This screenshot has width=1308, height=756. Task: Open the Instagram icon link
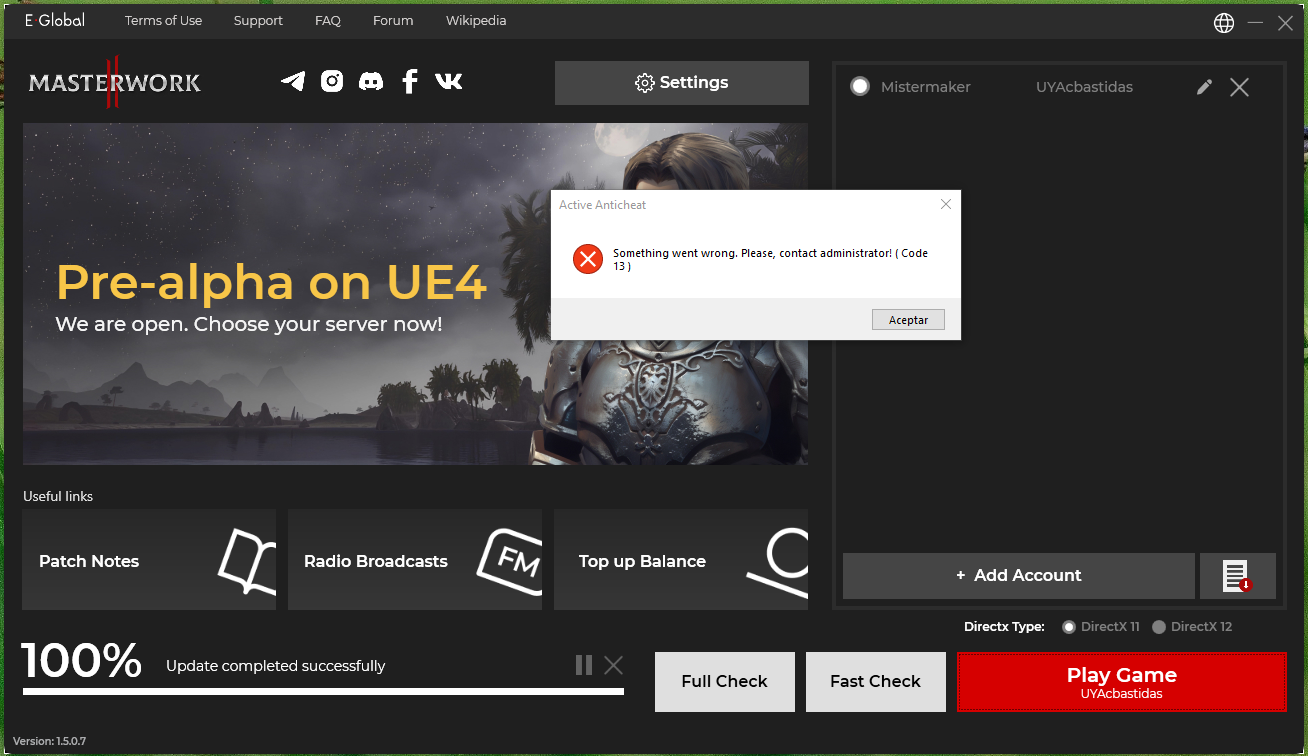332,82
